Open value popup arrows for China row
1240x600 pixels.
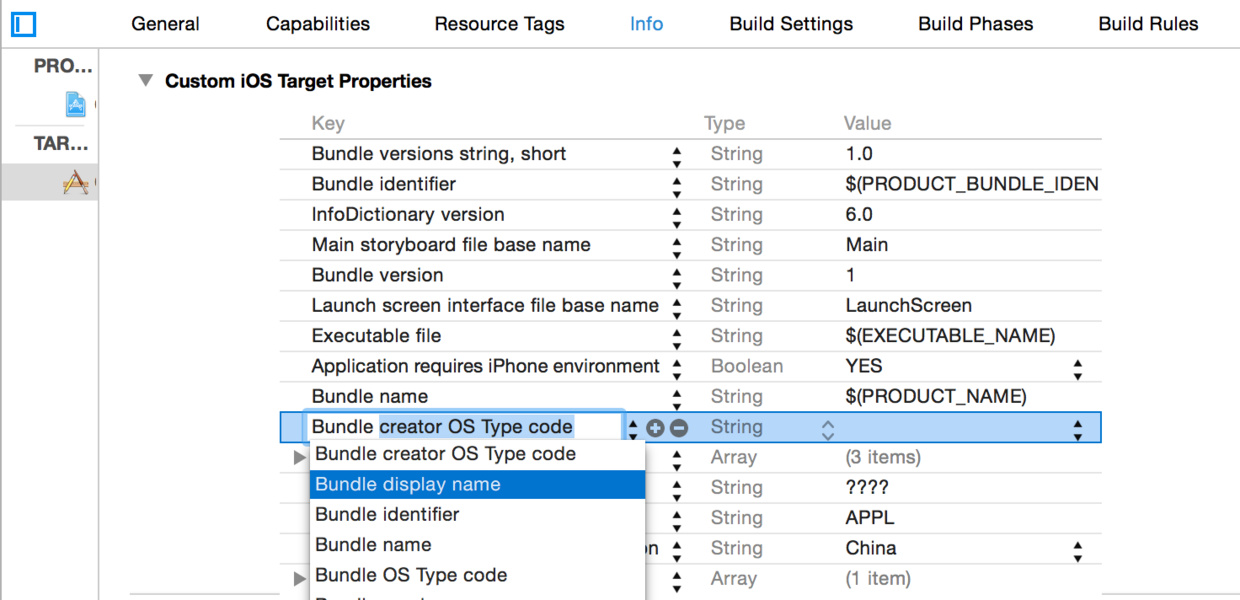coord(1078,549)
